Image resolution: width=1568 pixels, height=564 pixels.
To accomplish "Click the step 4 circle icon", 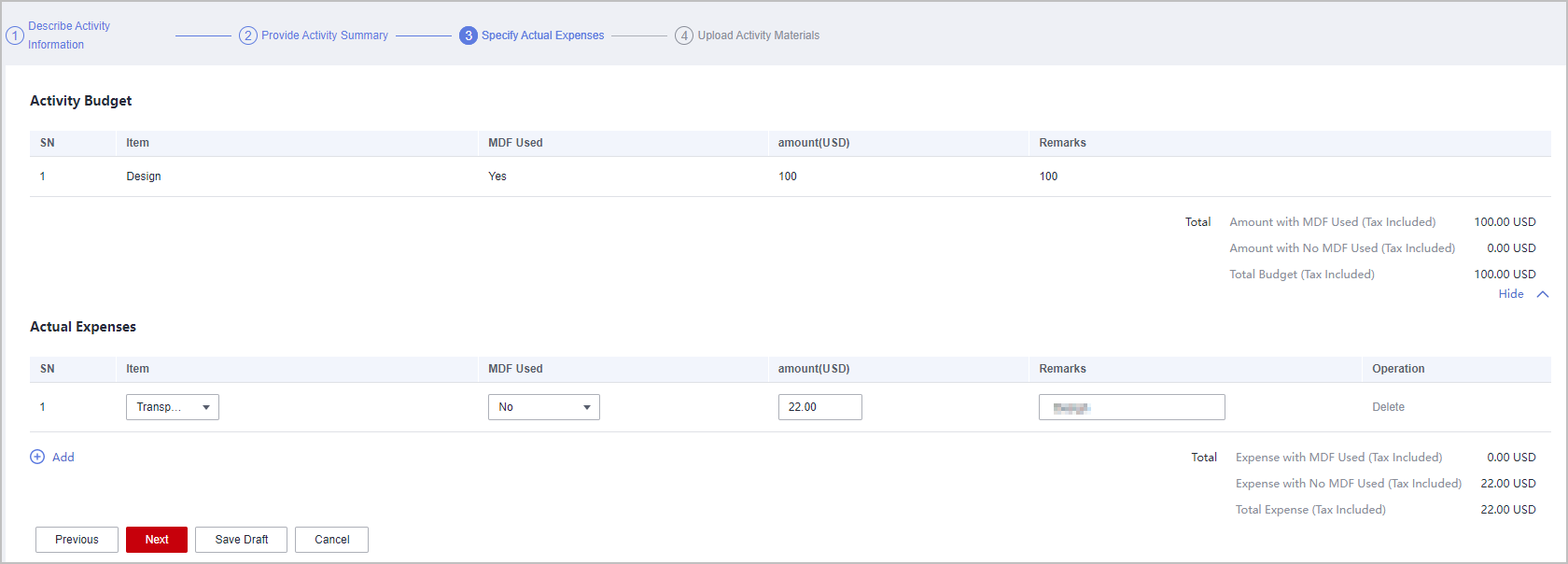I will coord(684,35).
